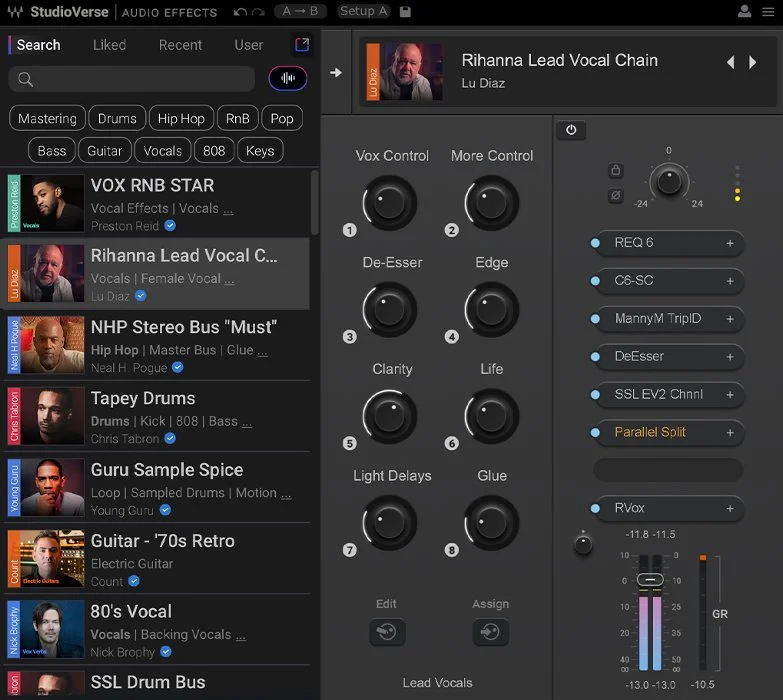
Task: Select the Tapey Drums preset
Action: tap(156, 416)
